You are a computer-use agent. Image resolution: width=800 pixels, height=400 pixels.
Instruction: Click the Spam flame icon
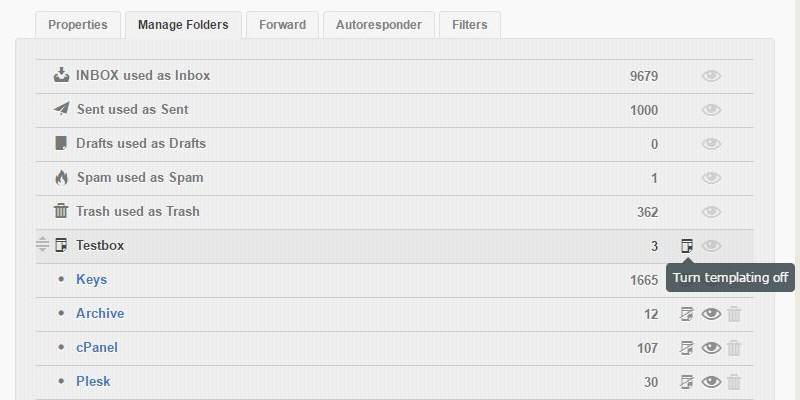click(x=61, y=177)
